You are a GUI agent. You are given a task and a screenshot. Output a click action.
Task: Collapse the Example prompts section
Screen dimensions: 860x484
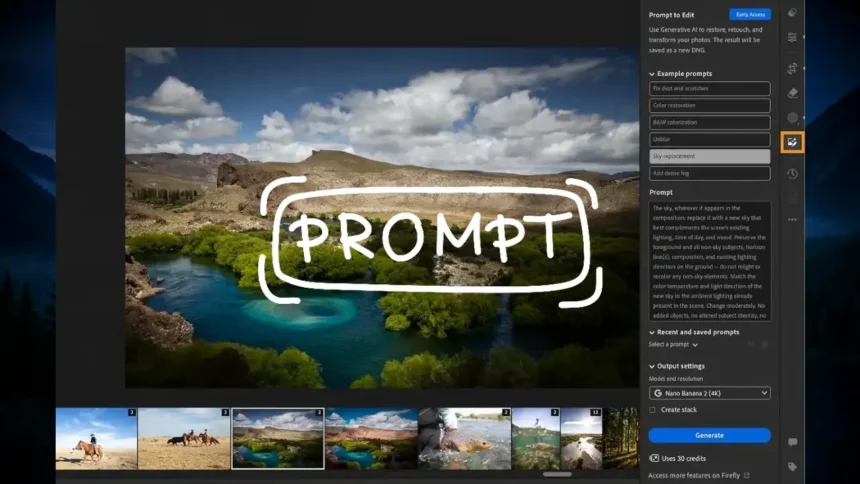point(652,74)
